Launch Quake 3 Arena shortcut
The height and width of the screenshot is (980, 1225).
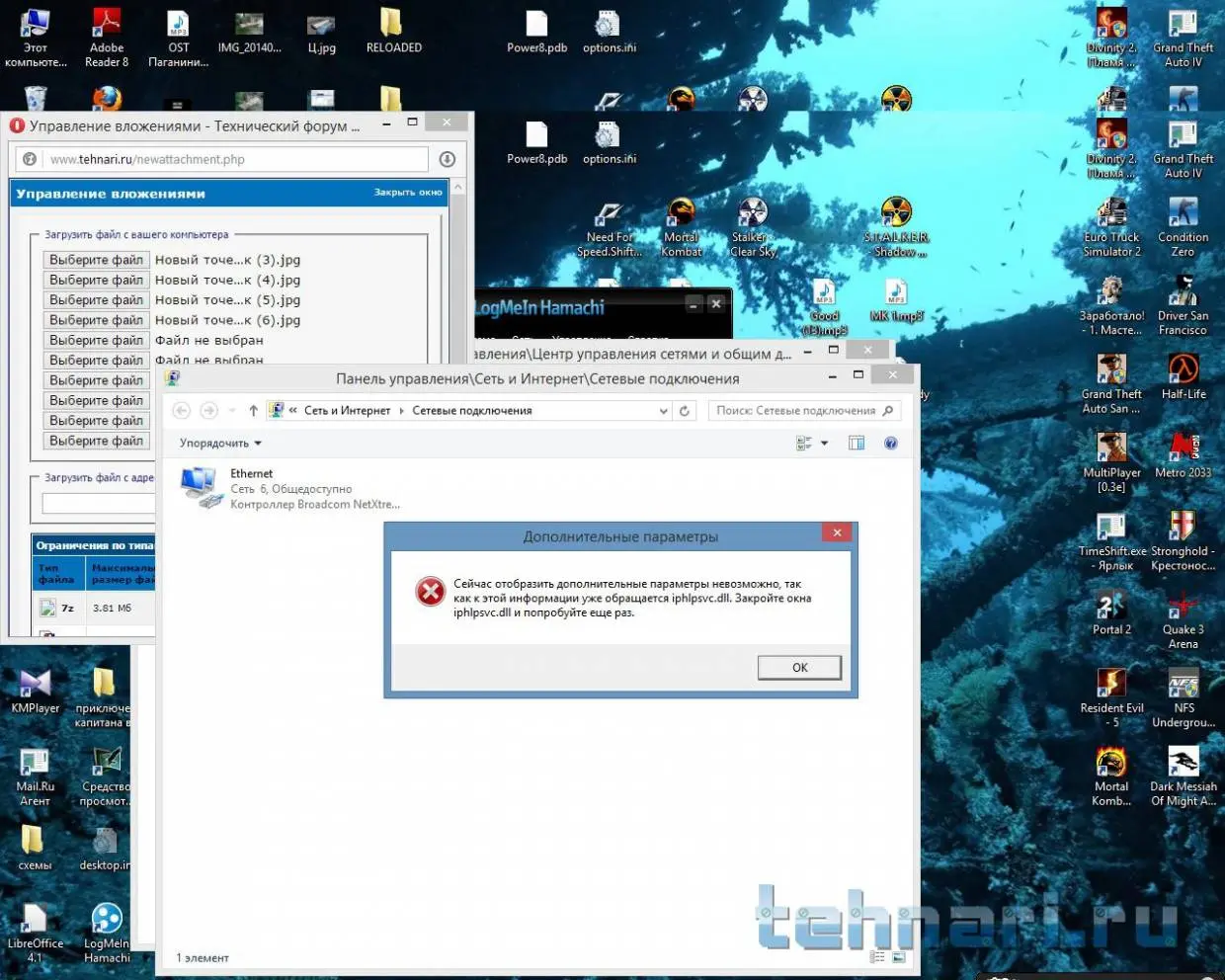[1183, 620]
